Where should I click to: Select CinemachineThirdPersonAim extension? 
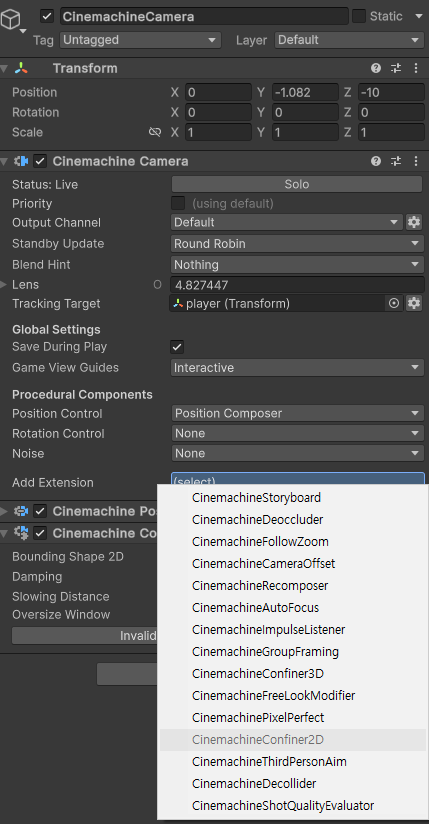293,762
